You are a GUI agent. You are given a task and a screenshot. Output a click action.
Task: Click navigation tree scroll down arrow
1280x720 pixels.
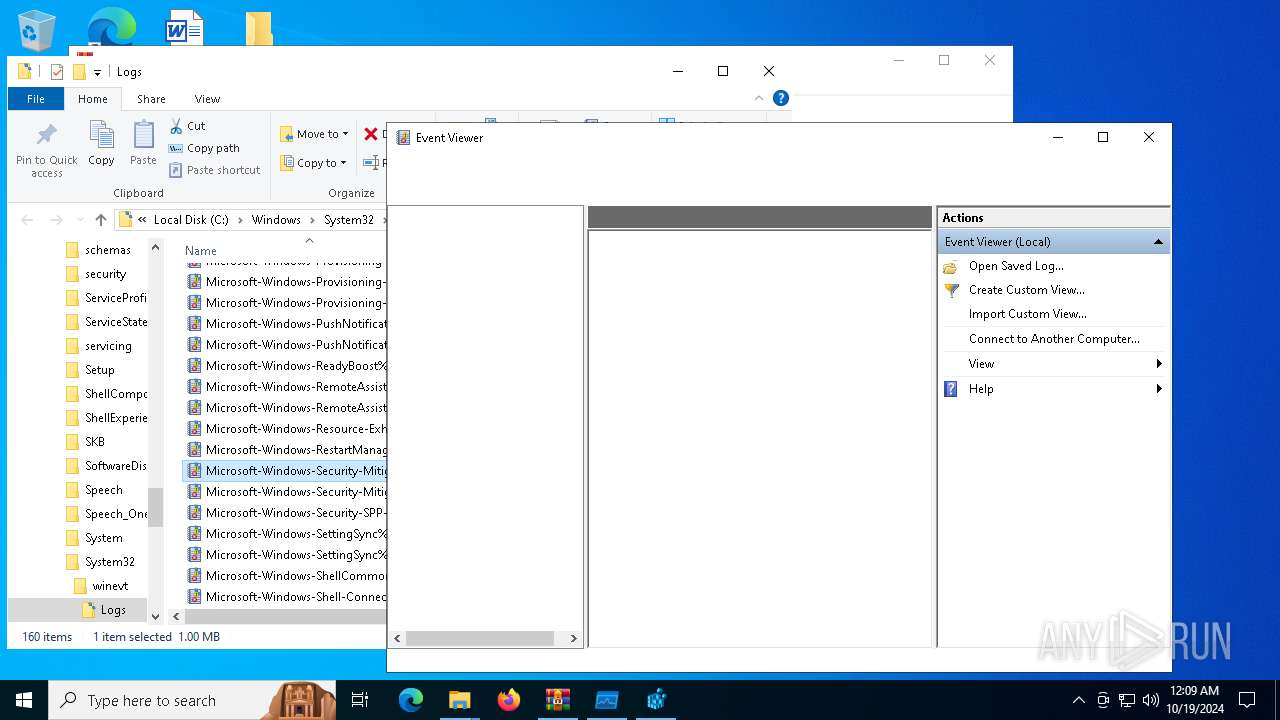click(x=155, y=617)
